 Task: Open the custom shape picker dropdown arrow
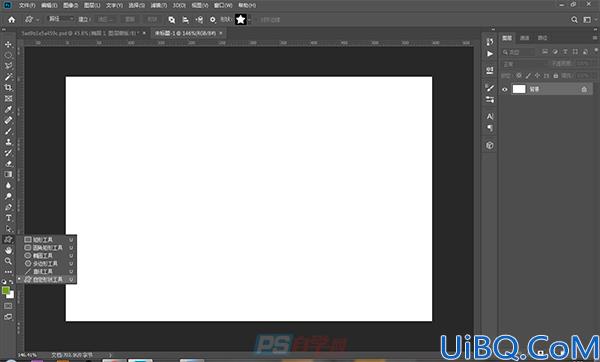pyautogui.click(x=249, y=20)
